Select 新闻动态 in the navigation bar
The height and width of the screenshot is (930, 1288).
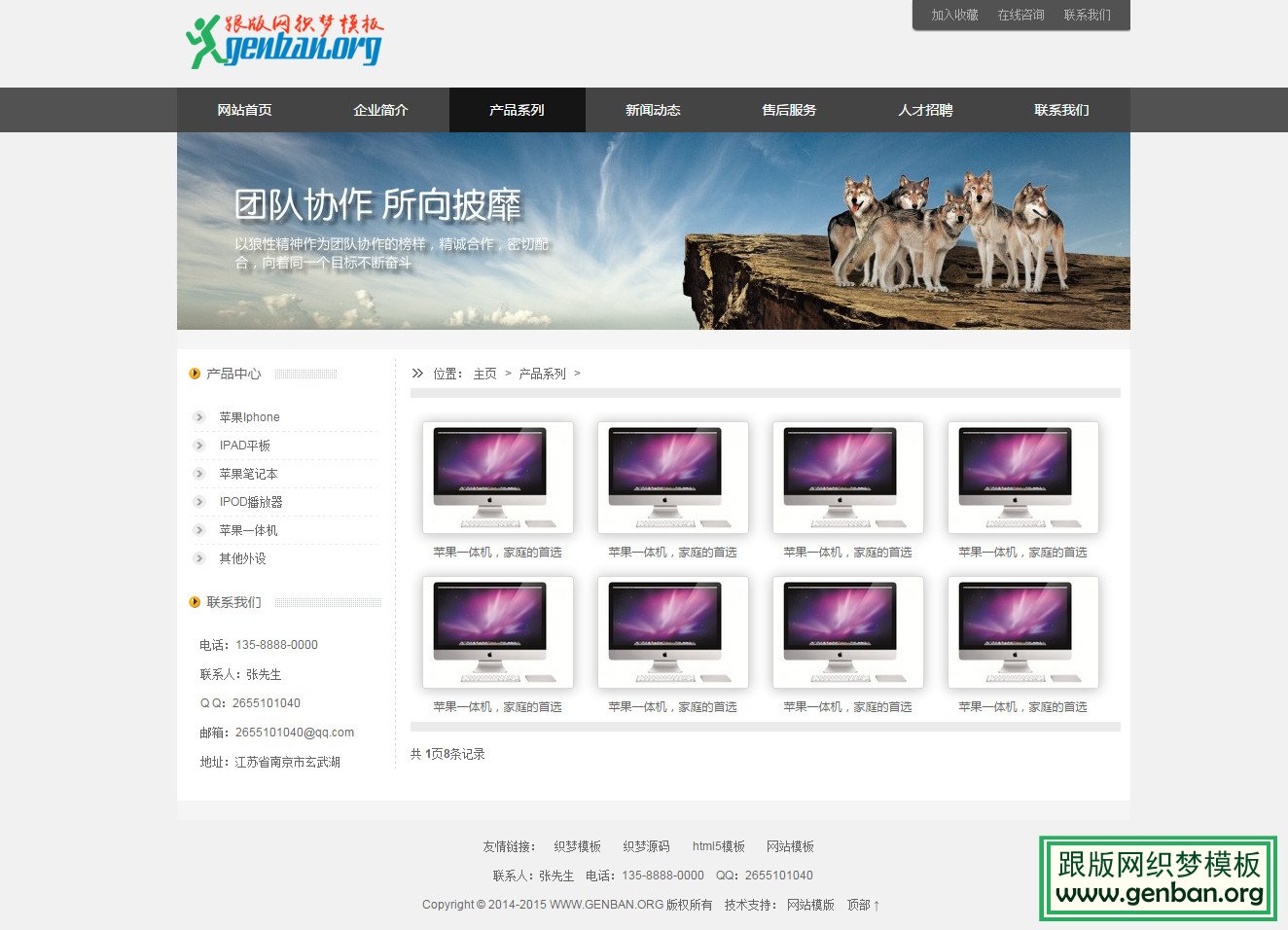pyautogui.click(x=653, y=110)
